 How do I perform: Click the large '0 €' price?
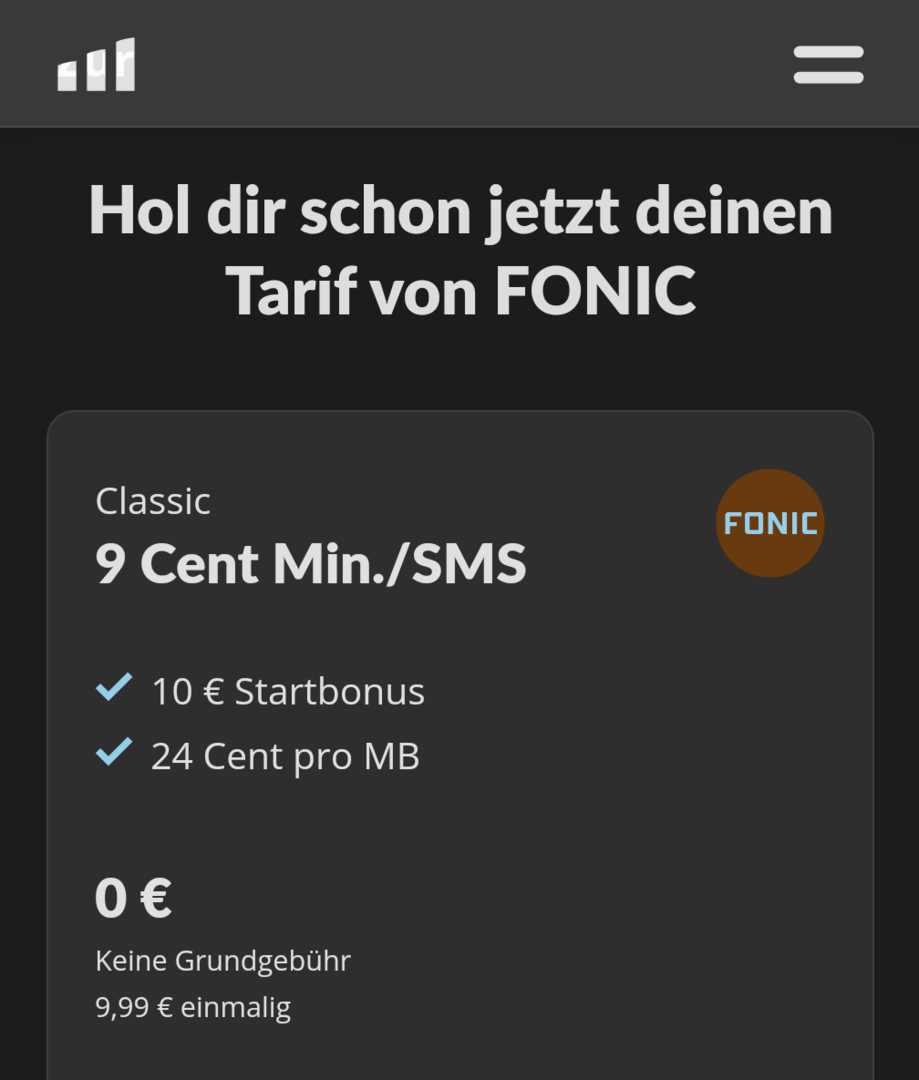coord(133,897)
